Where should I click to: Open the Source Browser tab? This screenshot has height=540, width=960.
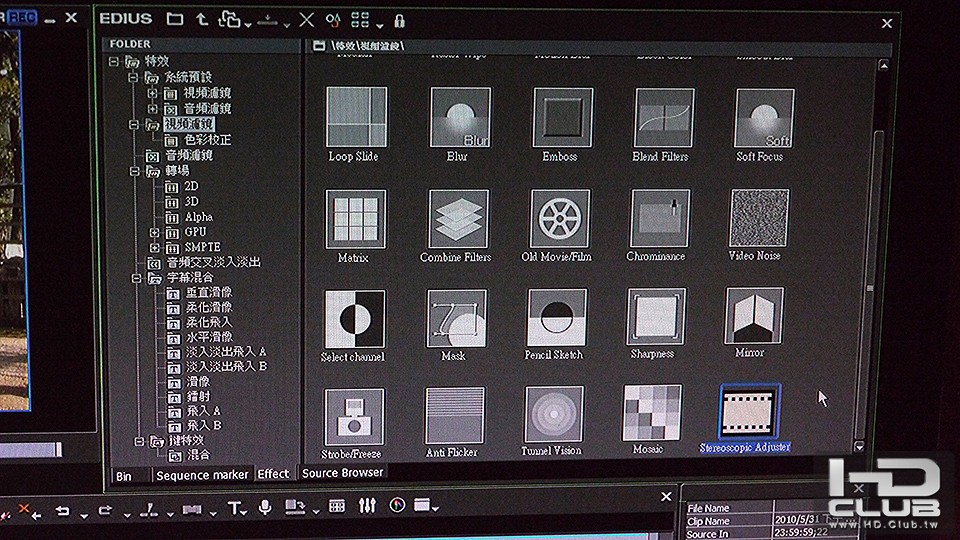[x=342, y=473]
